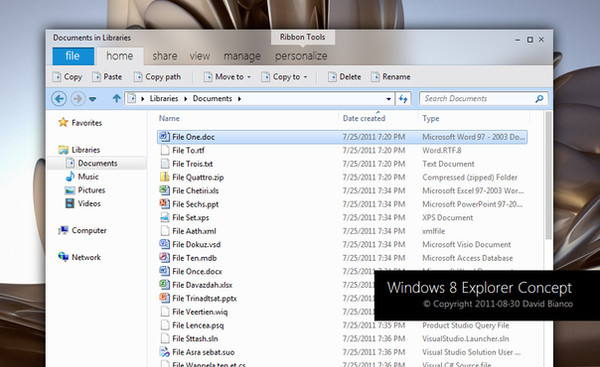This screenshot has height=367, width=600.
Task: Go forward with the forward arrow
Action: pyautogui.click(x=78, y=99)
